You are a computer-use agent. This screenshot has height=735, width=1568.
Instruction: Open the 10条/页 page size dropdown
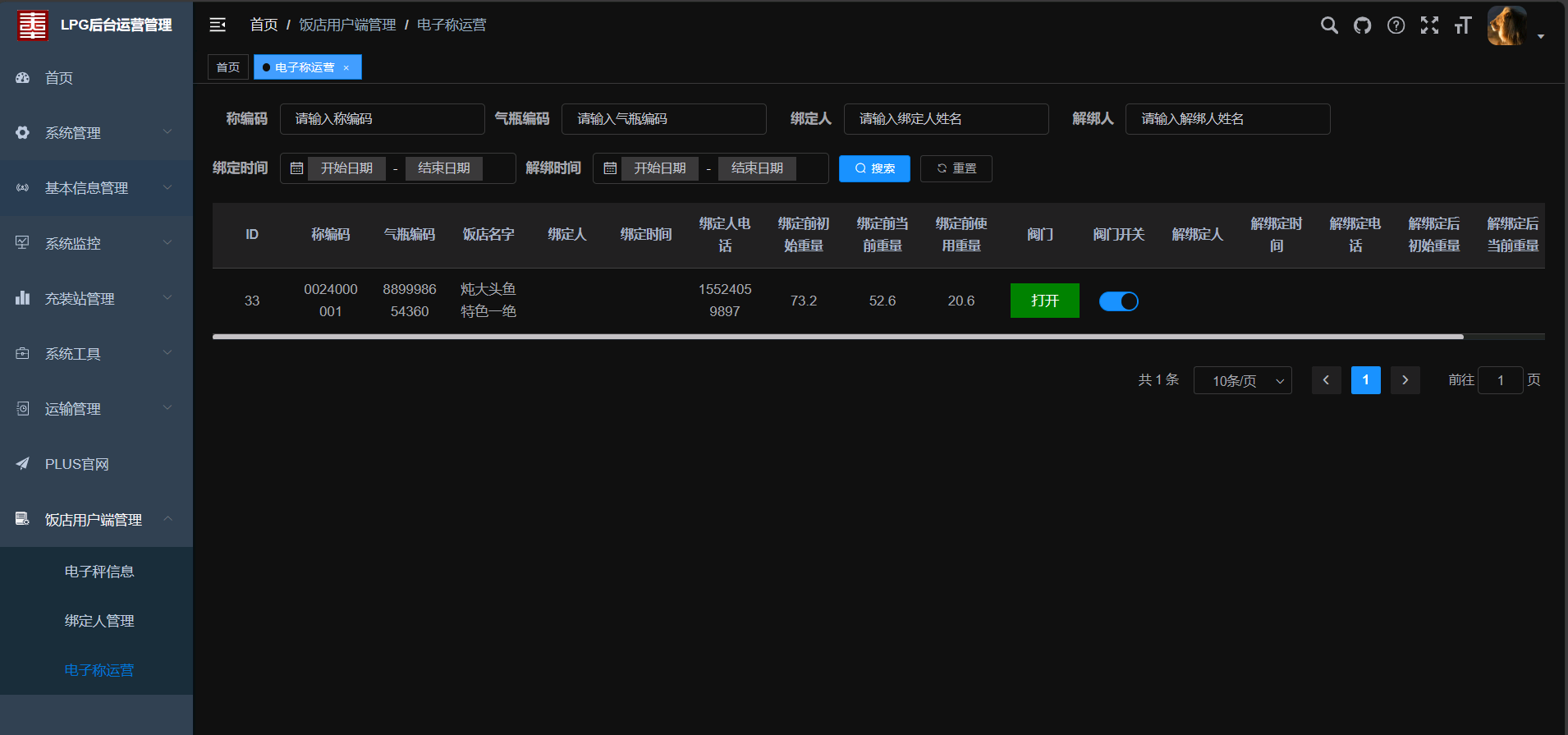1242,380
